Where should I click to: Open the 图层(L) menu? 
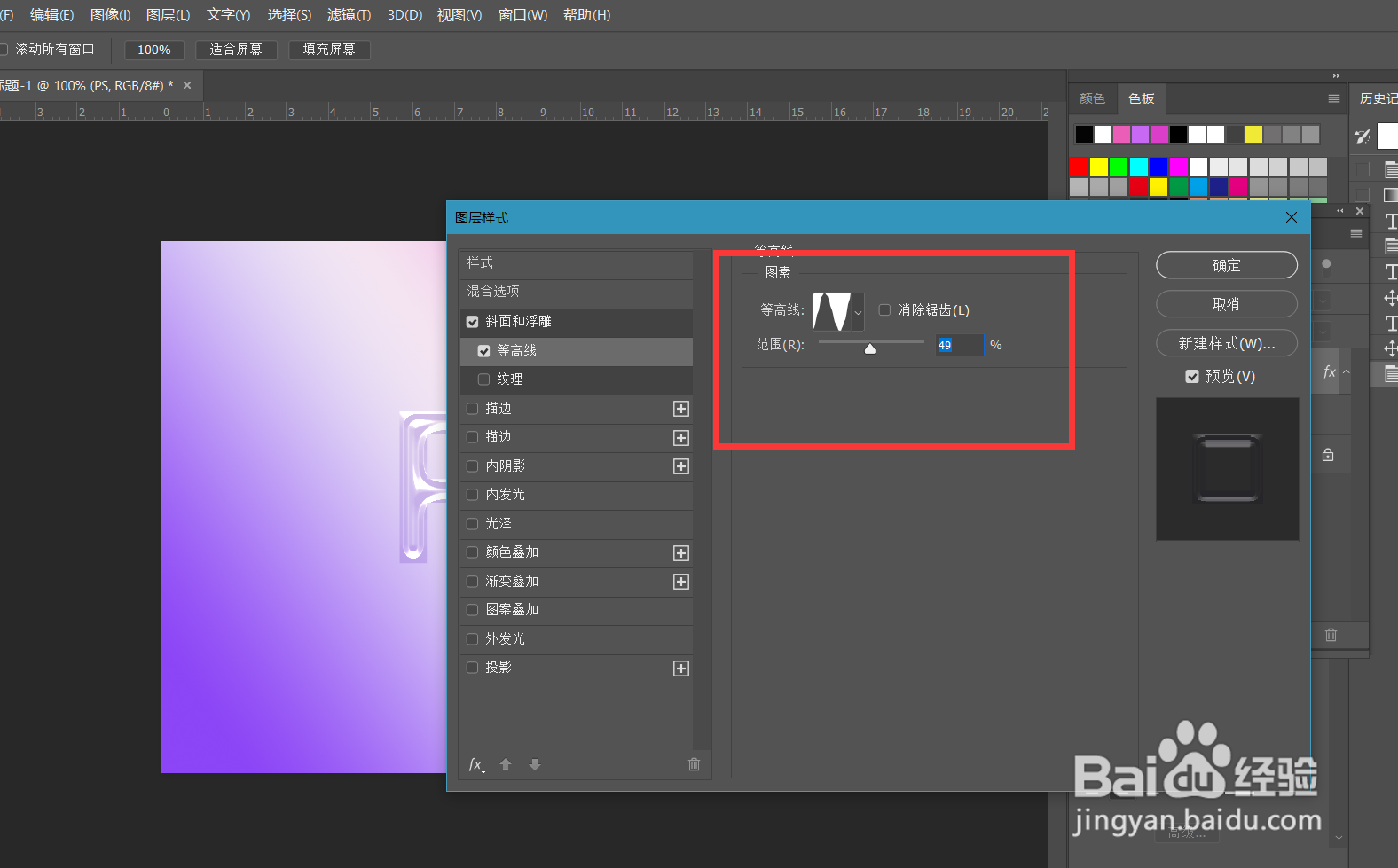[x=169, y=15]
